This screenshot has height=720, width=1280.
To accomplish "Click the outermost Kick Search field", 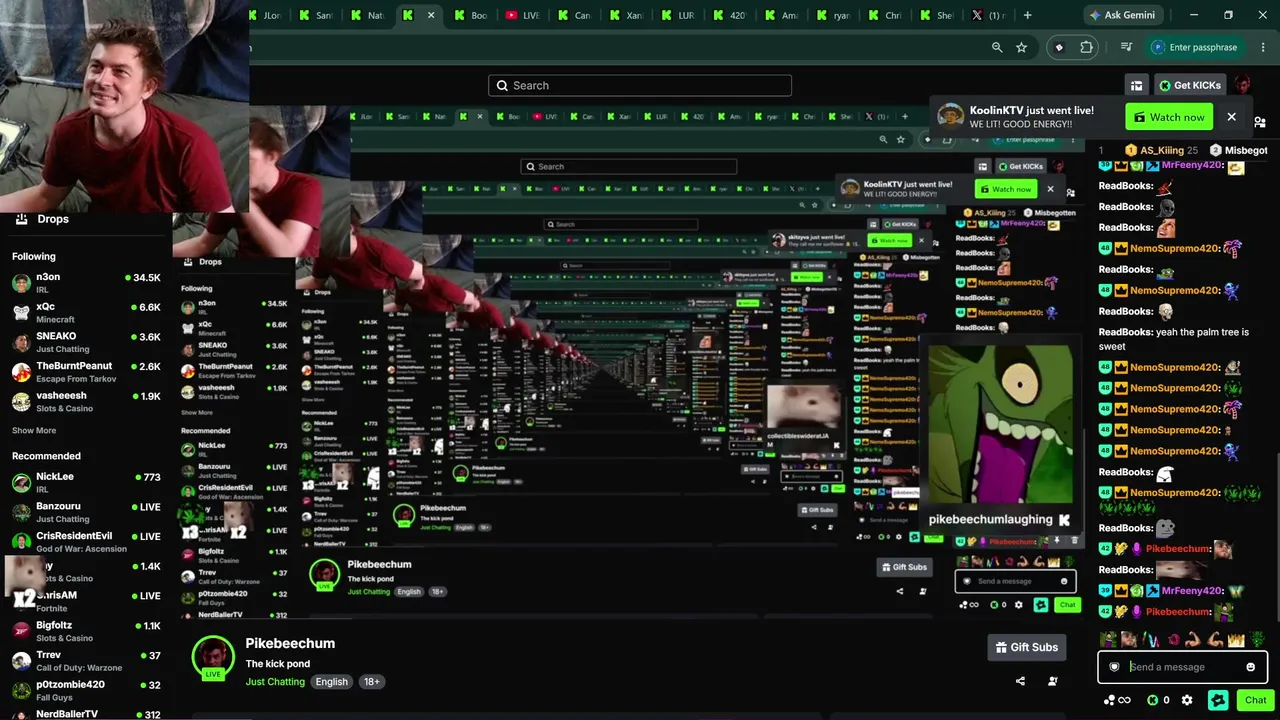I will 640,85.
